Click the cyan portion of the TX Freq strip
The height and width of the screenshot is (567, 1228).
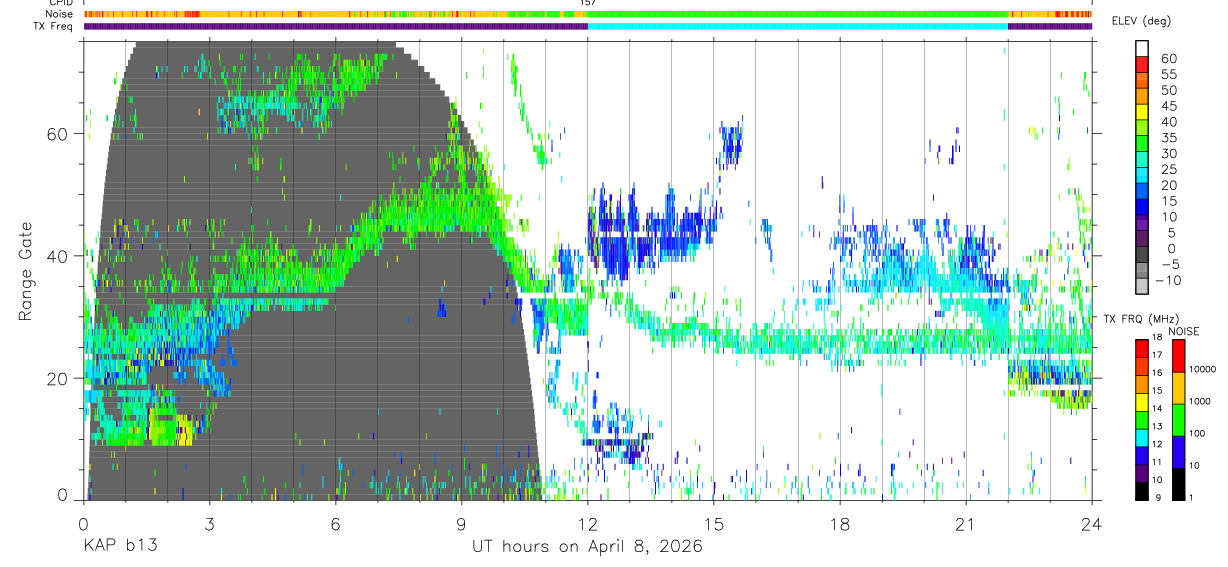[798, 26]
